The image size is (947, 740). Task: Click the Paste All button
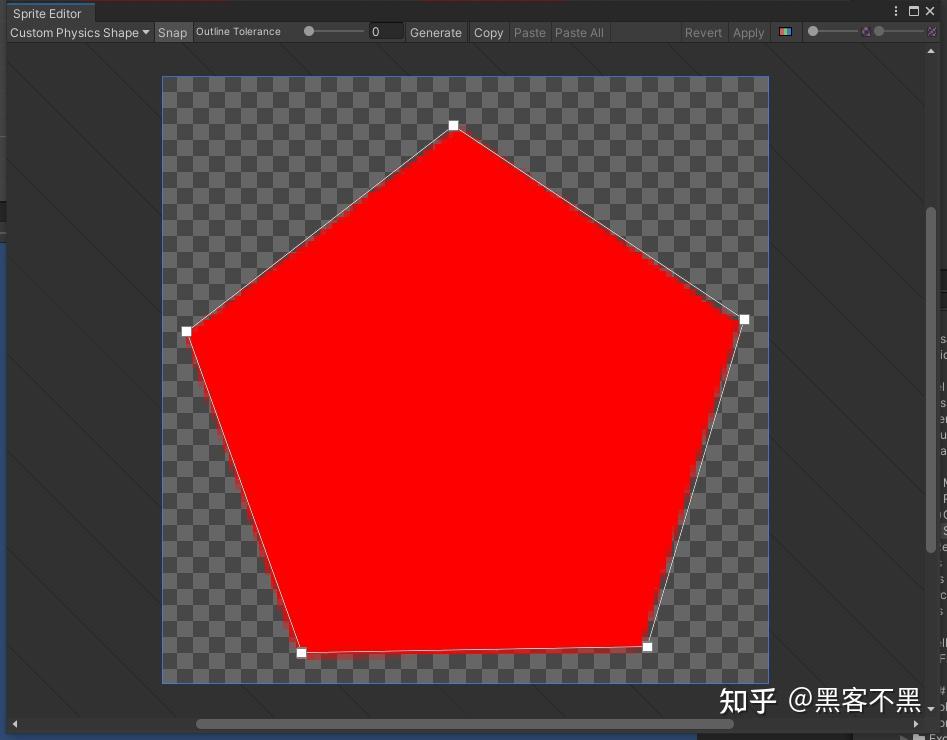579,33
